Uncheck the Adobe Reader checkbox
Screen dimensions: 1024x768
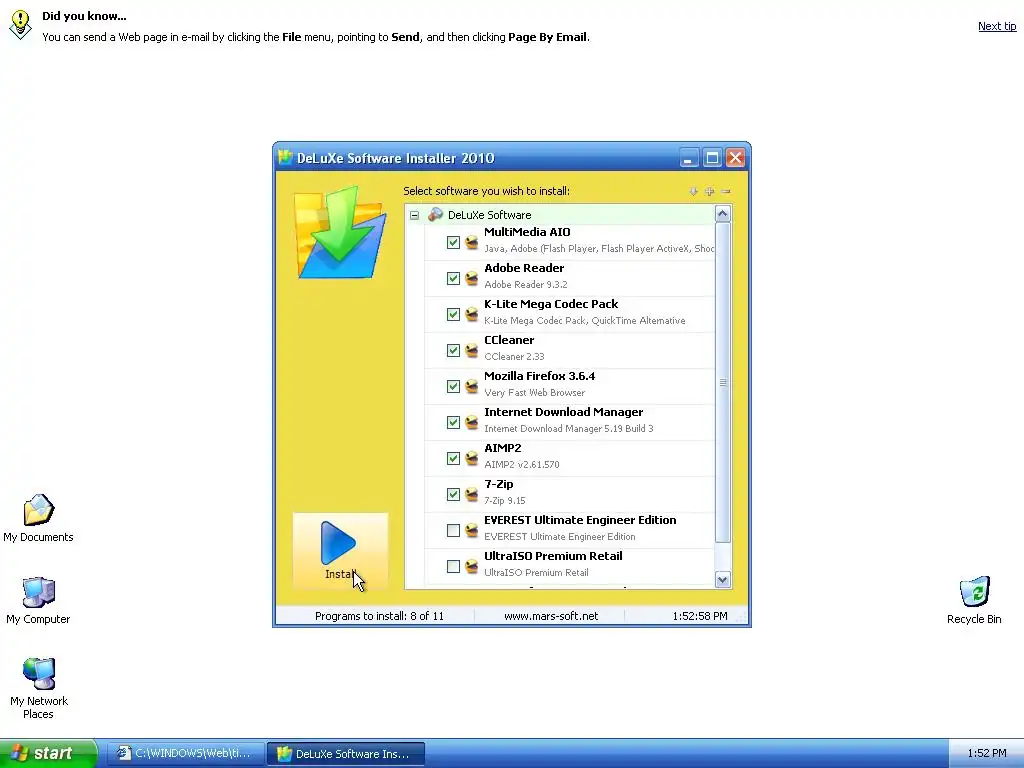click(x=453, y=278)
